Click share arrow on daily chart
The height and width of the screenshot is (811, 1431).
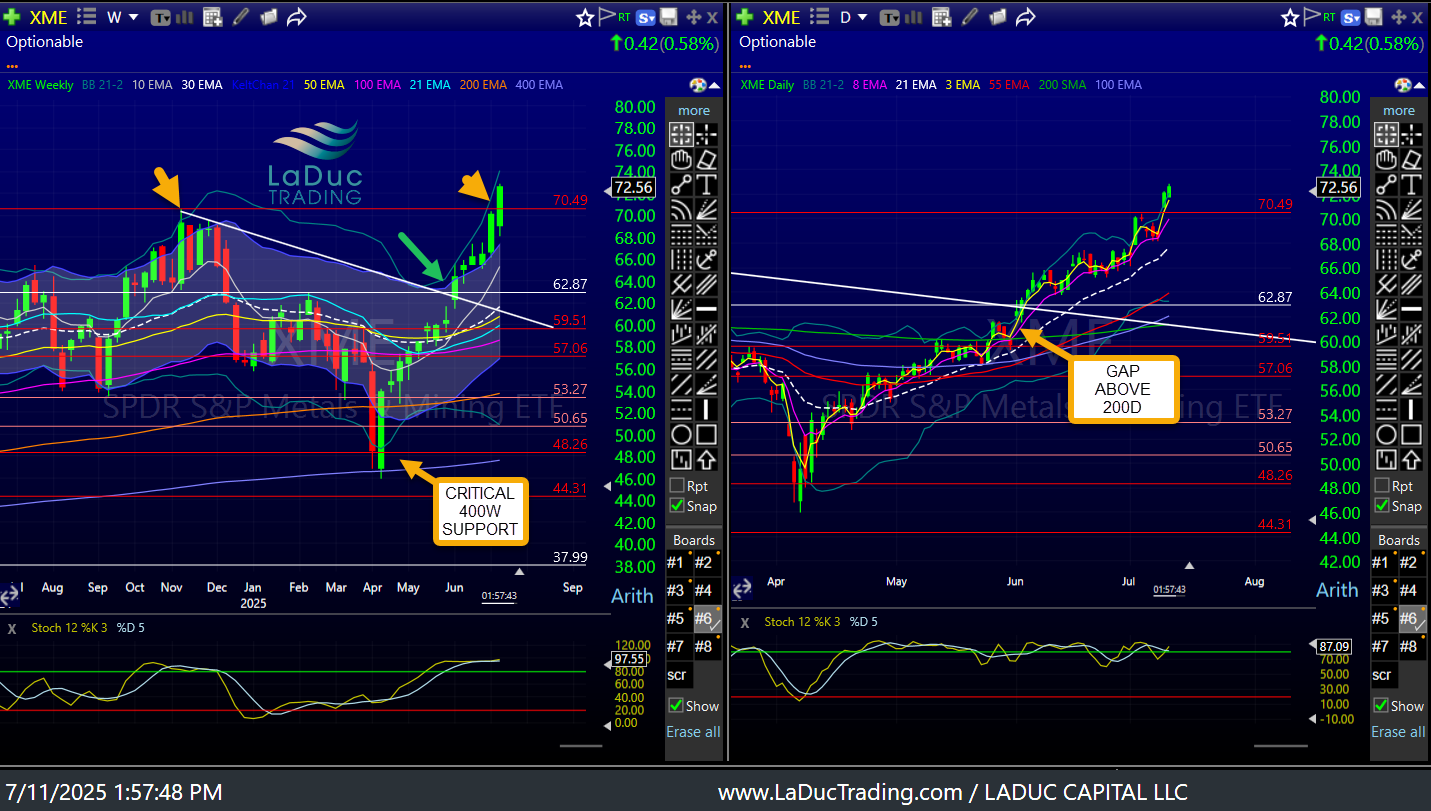(x=1025, y=17)
